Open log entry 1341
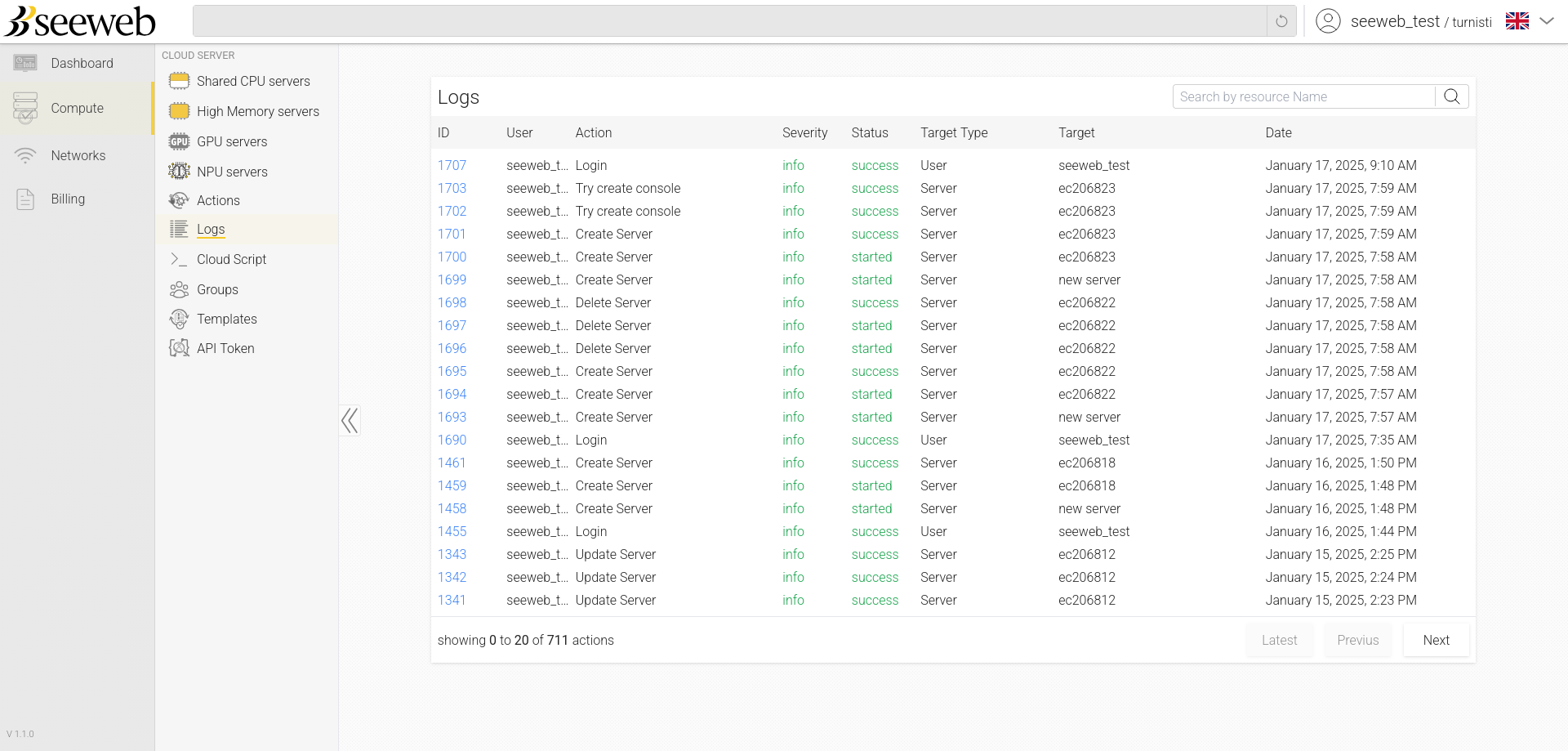Screen dimensions: 1568x751 pyautogui.click(x=452, y=600)
